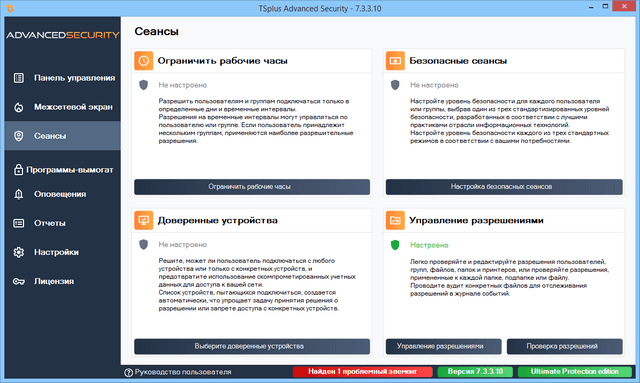Click the Отчеты list icon
This screenshot has width=640, height=383.
pyautogui.click(x=18, y=223)
